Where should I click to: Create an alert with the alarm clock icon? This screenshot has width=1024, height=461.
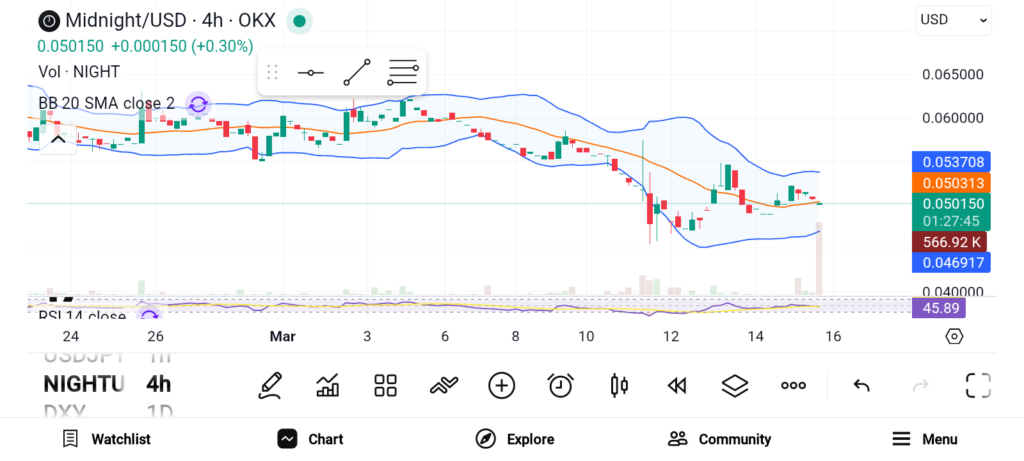560,385
